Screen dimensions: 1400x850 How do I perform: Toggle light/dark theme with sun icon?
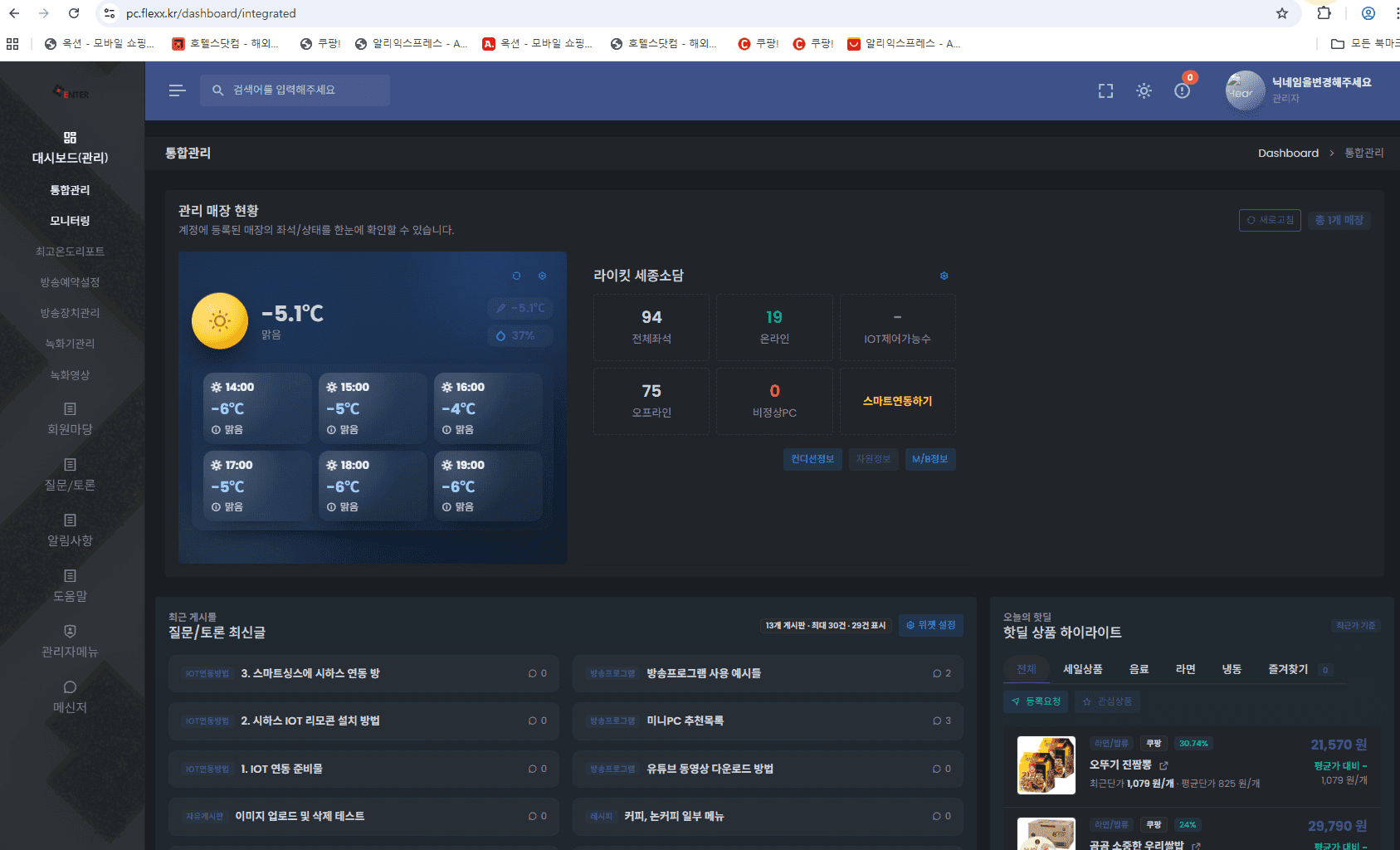click(x=1144, y=90)
